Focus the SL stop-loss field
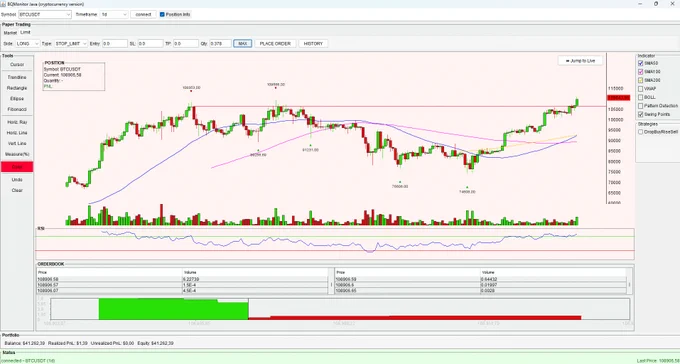The image size is (680, 364). click(x=150, y=44)
